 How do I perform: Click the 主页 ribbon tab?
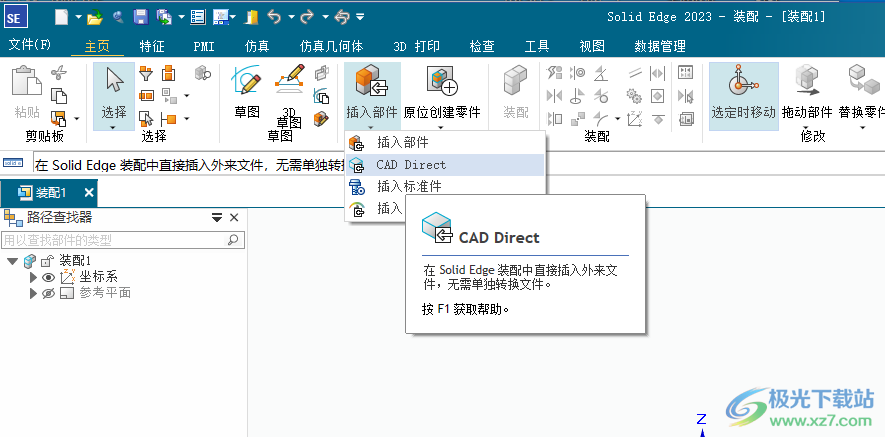pos(97,46)
